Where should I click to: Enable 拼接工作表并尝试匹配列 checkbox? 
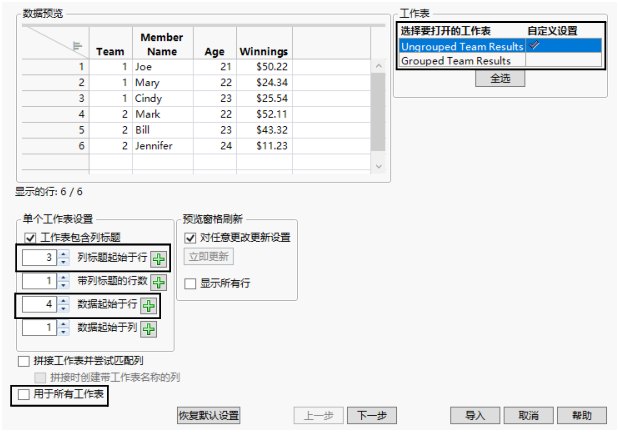point(24,361)
